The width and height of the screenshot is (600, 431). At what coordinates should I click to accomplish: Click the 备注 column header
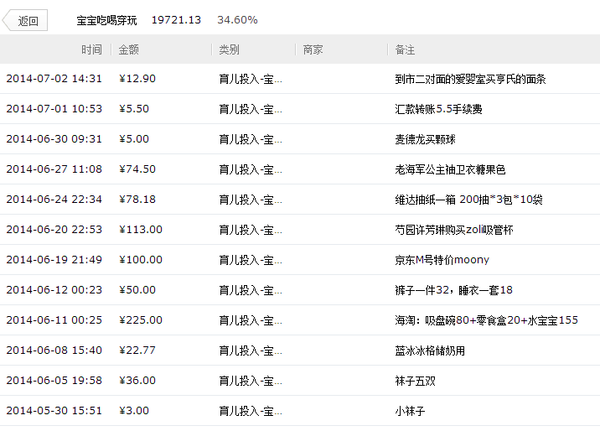coord(405,49)
